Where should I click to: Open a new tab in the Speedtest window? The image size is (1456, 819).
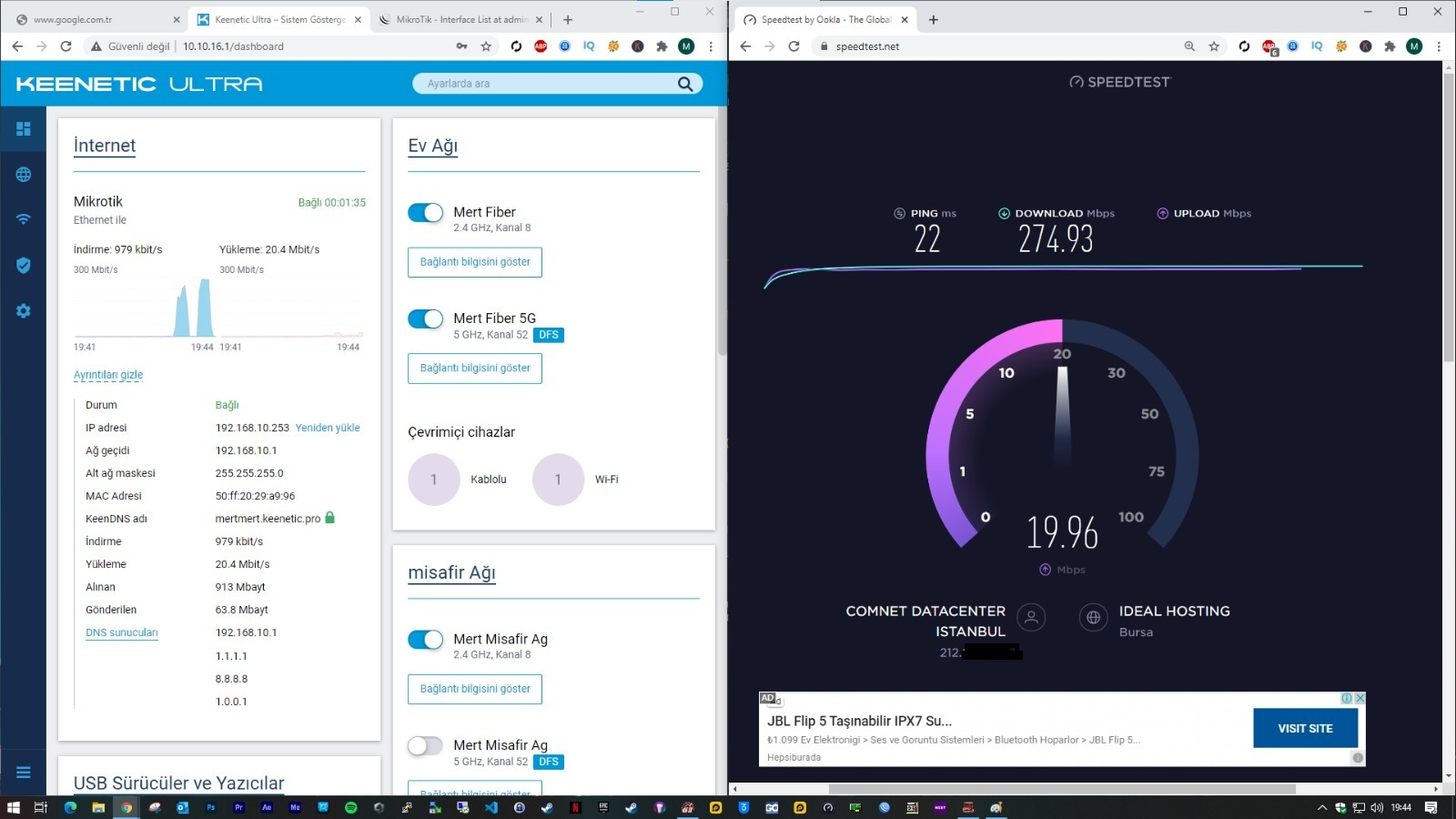pos(934,19)
